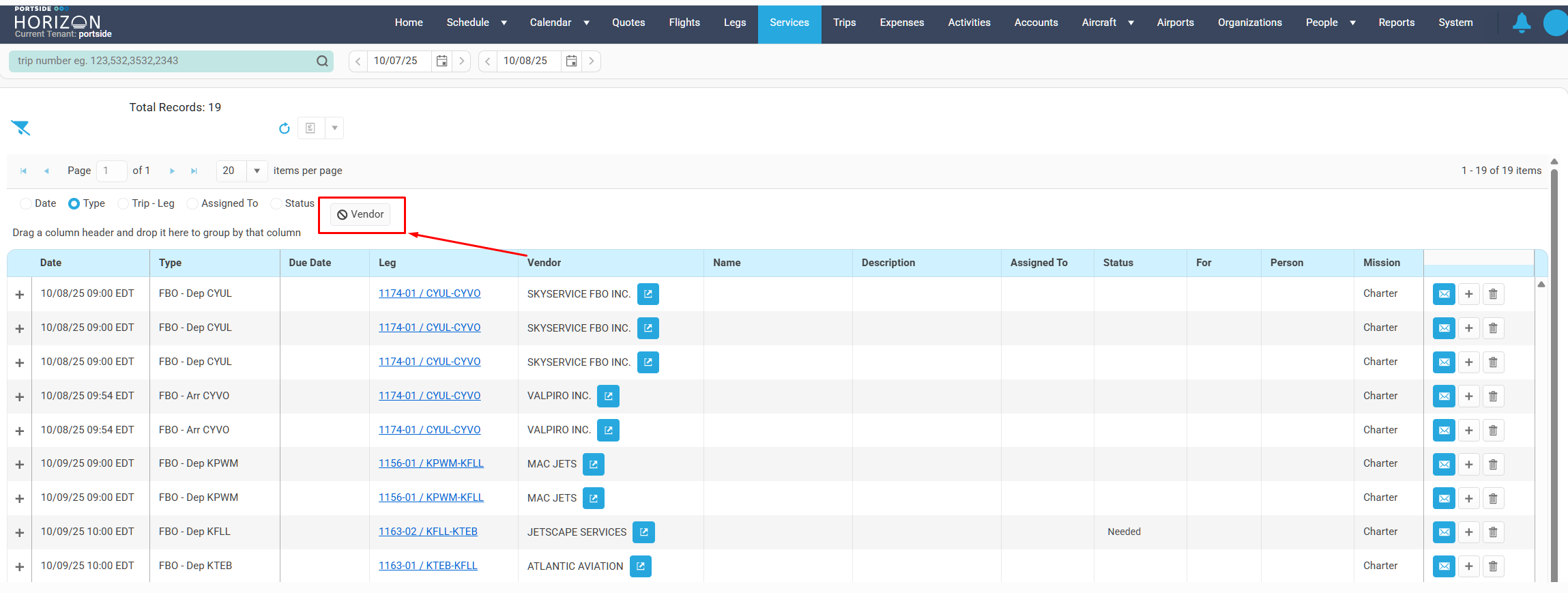Image resolution: width=1568 pixels, height=593 pixels.
Task: Click plus add icon in first SKYSERVICE row
Action: click(1468, 294)
